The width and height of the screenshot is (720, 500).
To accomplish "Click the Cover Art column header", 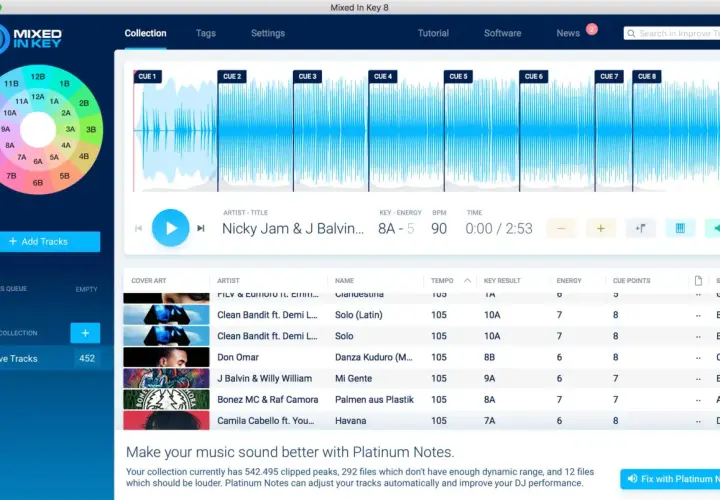I will [x=149, y=281].
